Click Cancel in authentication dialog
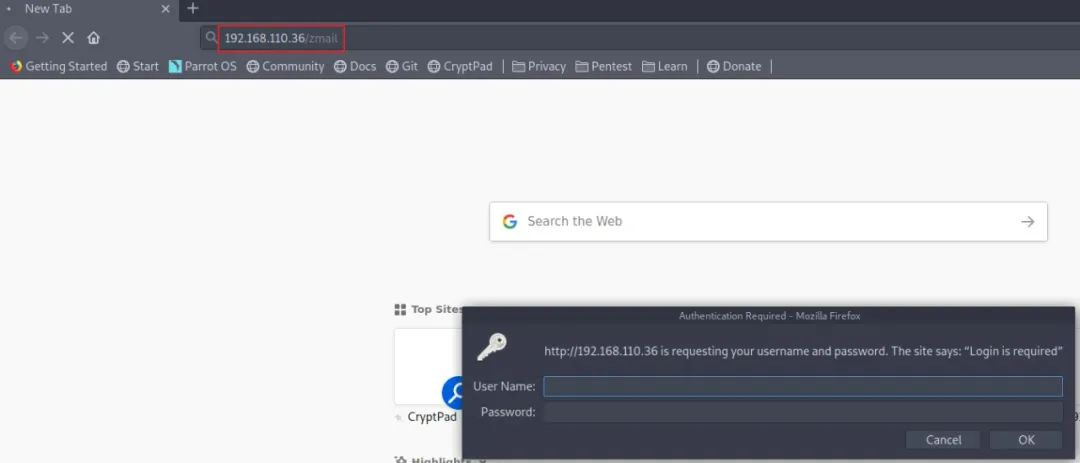This screenshot has height=463, width=1080. click(943, 440)
